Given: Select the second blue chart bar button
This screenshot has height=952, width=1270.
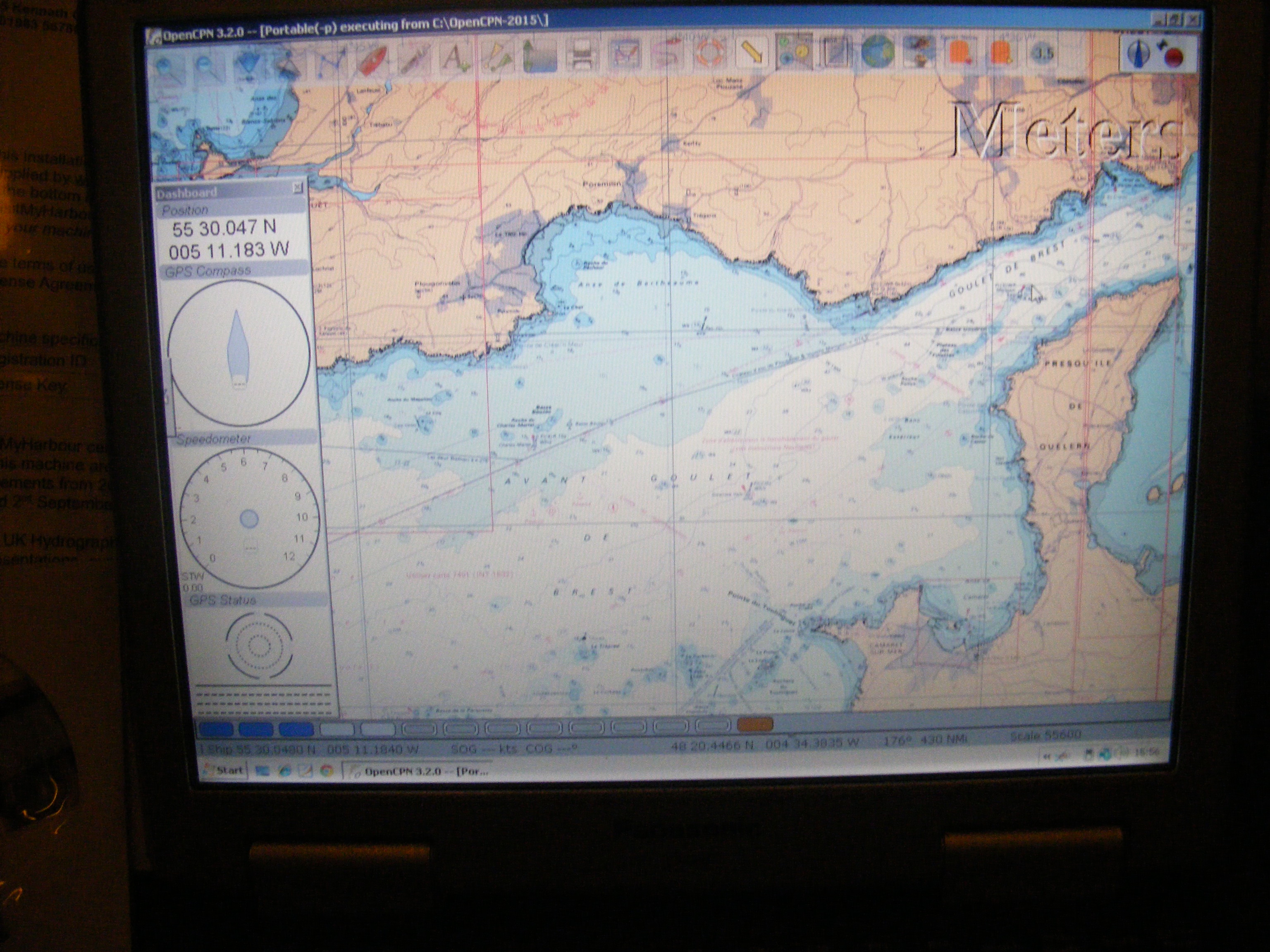Looking at the screenshot, I should point(256,729).
